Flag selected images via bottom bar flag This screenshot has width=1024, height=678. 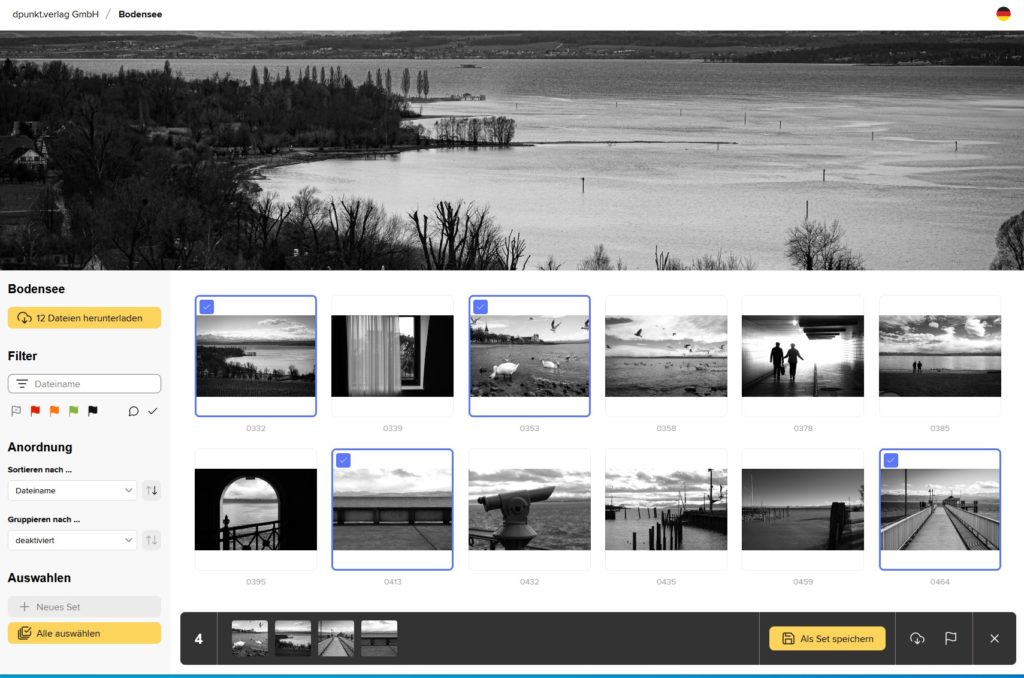[x=951, y=638]
